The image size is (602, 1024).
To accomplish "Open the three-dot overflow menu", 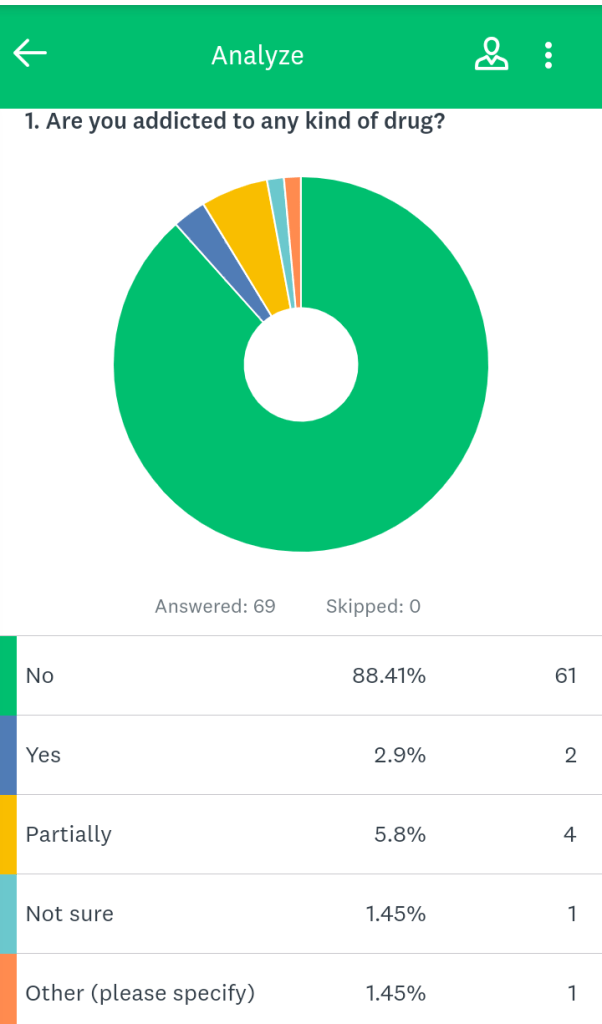I will coord(548,55).
